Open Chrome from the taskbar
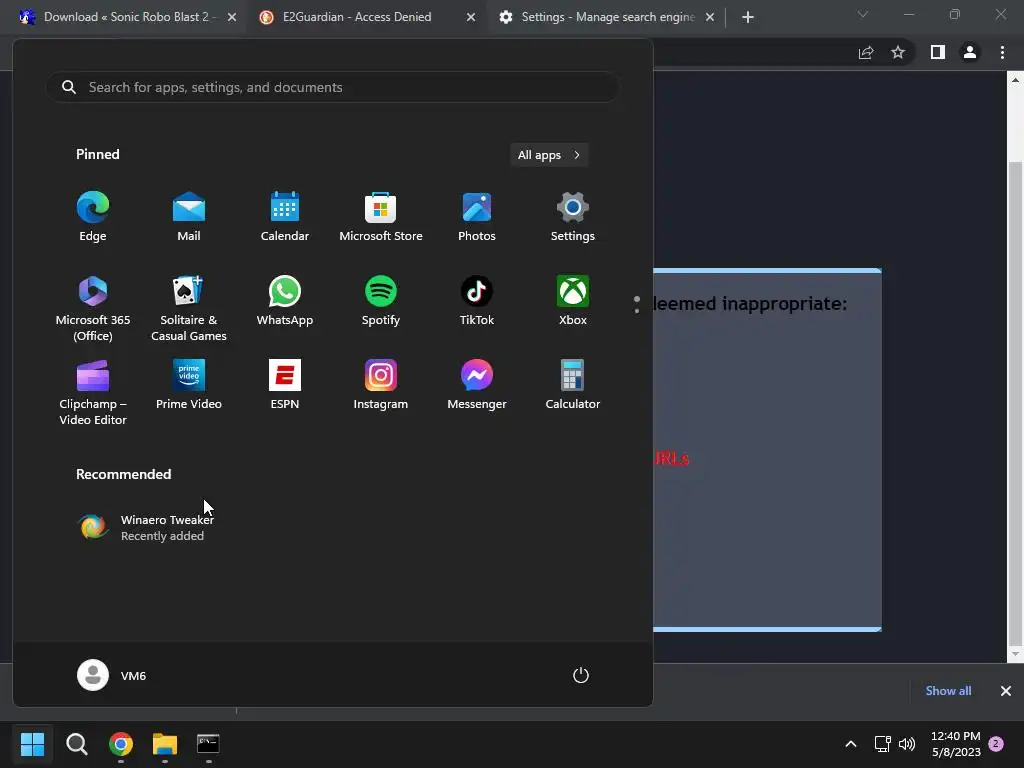The height and width of the screenshot is (768, 1024). tap(121, 744)
